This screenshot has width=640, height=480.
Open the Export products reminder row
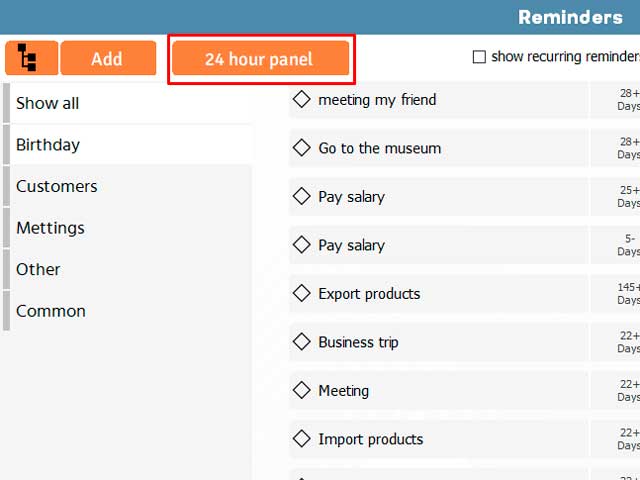pos(439,293)
